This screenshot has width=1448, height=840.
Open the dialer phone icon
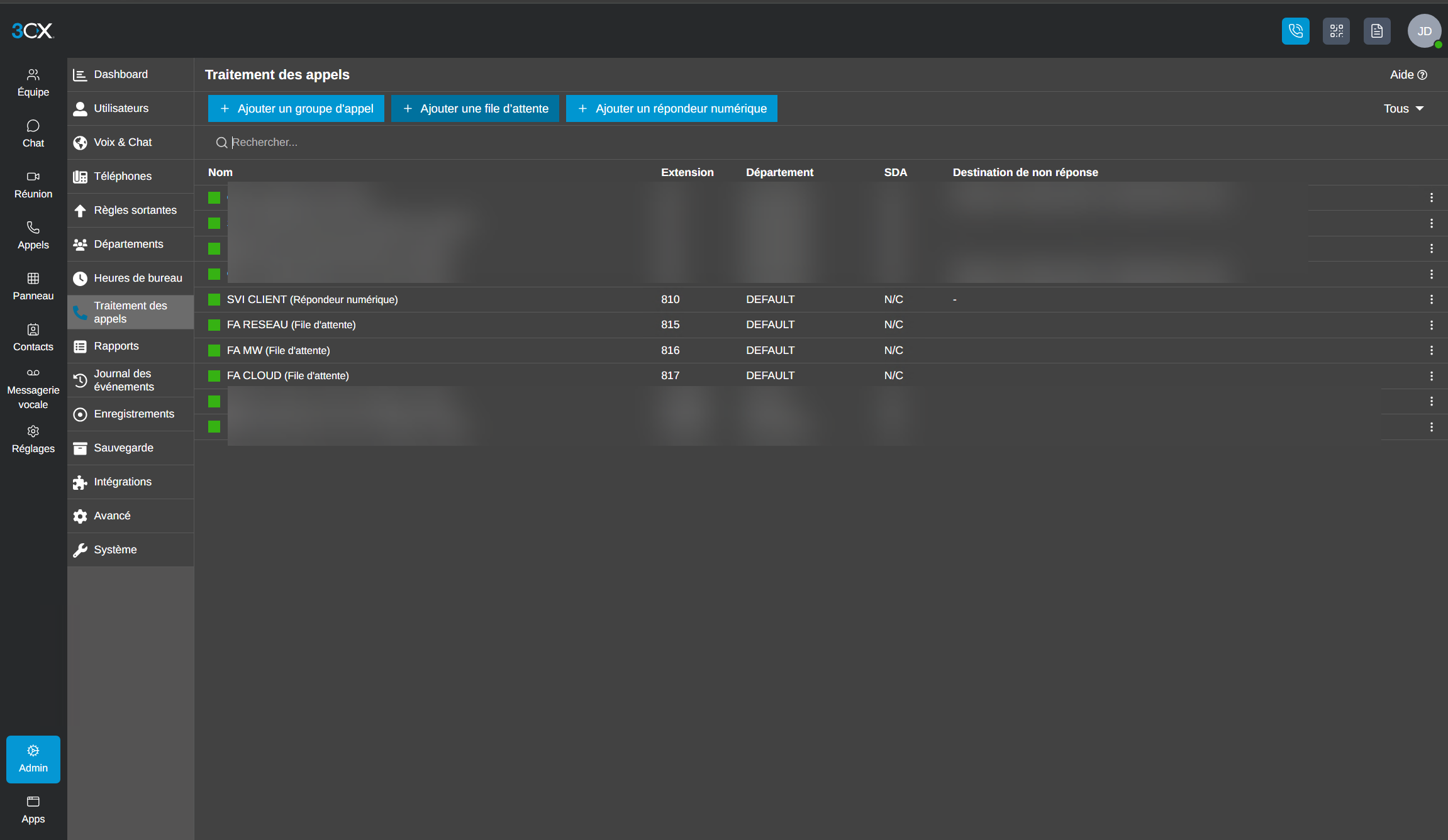click(x=1295, y=31)
